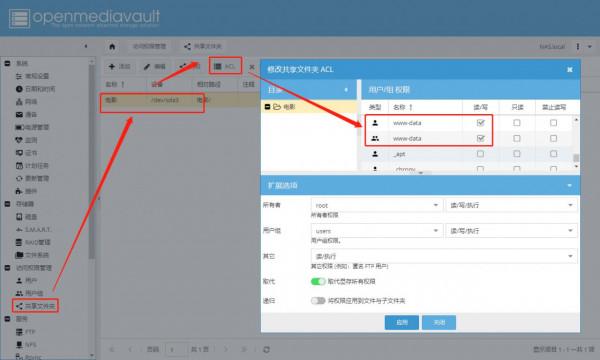Collapse the Services section in sidebar tree
This screenshot has width=600, height=360.
(x=7, y=319)
